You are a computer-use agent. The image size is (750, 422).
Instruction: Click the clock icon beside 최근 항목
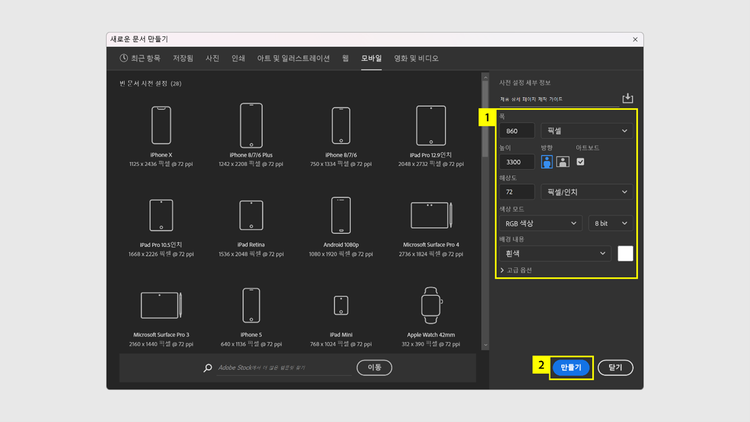click(124, 58)
